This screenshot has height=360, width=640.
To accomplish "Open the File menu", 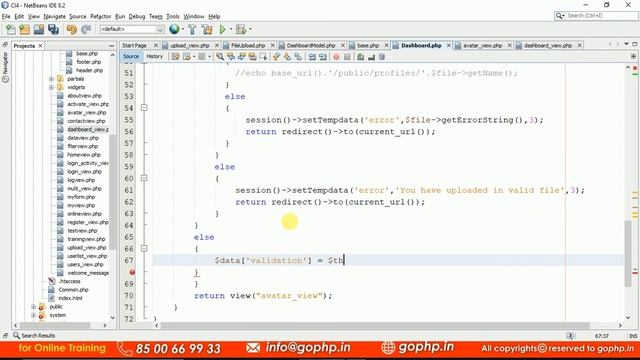I will pyautogui.click(x=6, y=16).
